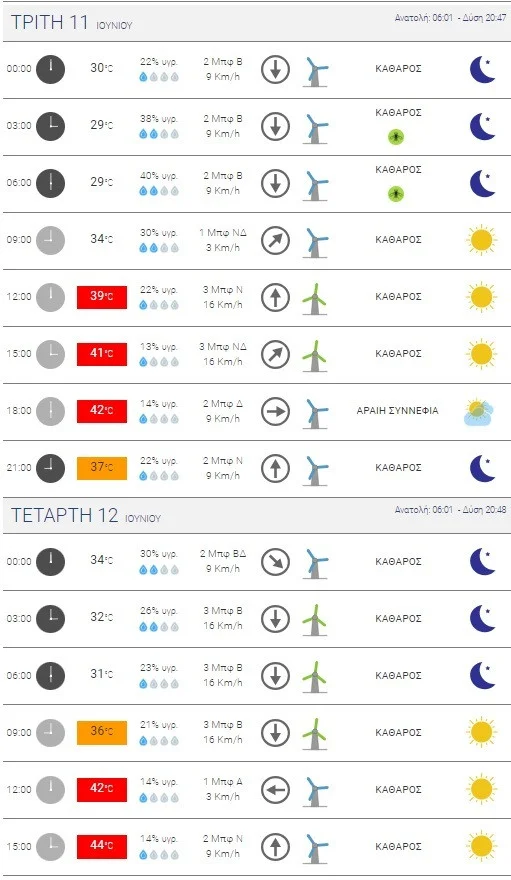Click the ΤΕΤΑΡΤΗ 12 ΙΟΥΝΙΟΥ day header

click(x=86, y=515)
